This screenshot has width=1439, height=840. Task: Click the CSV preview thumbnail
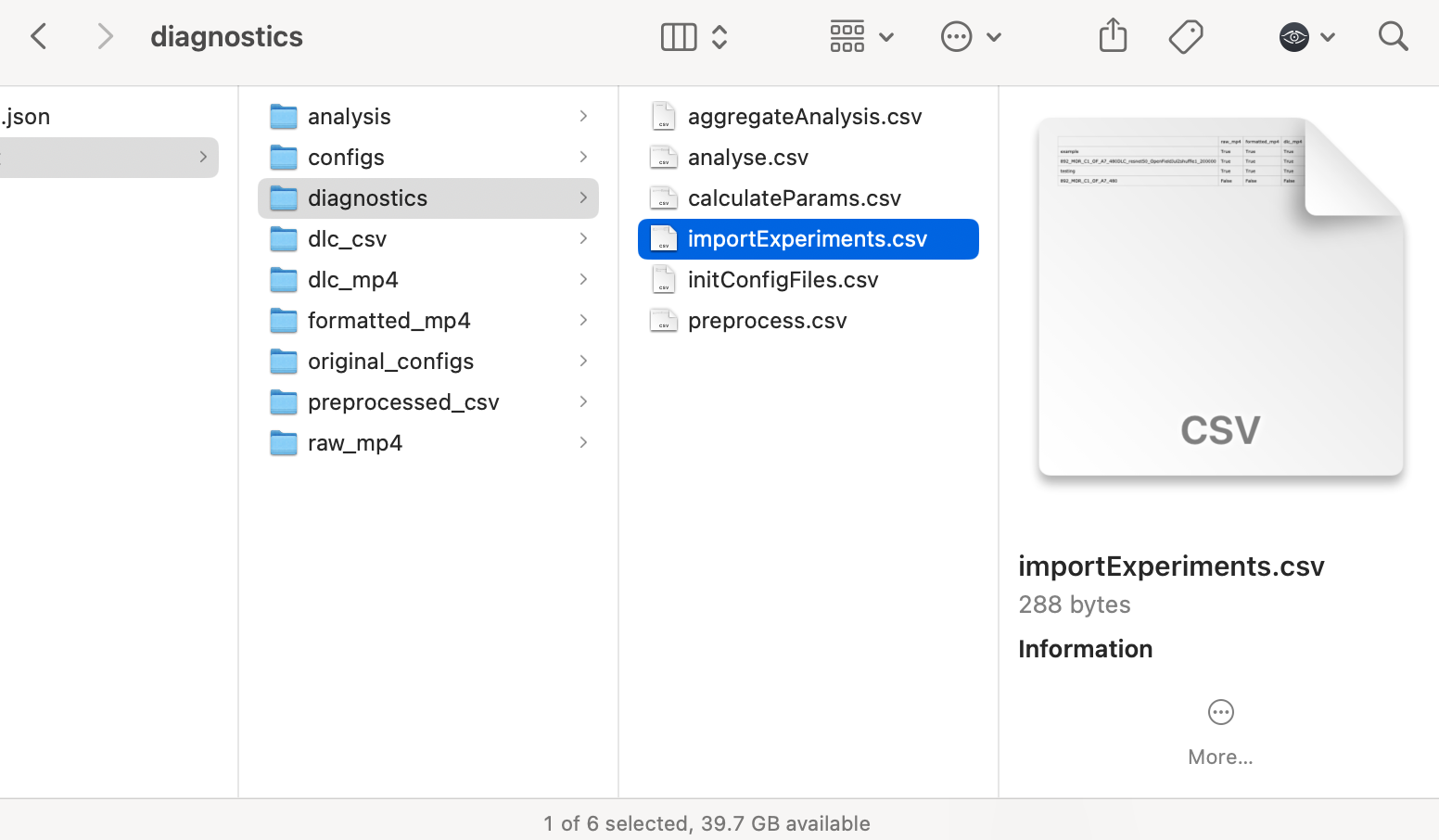pyautogui.click(x=1221, y=297)
